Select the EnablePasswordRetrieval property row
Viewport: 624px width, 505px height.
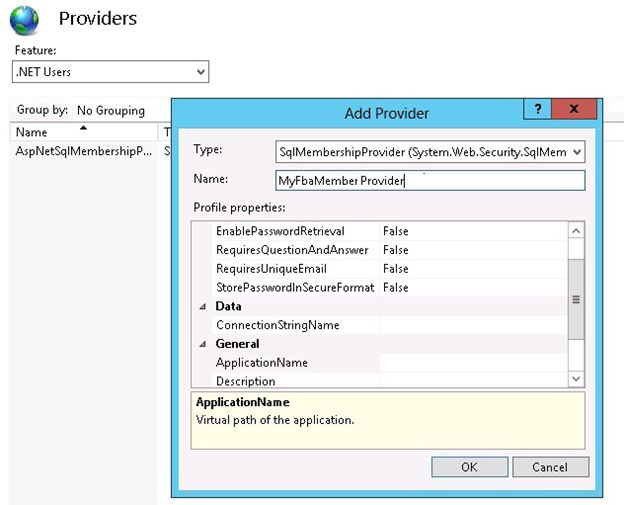point(279,231)
